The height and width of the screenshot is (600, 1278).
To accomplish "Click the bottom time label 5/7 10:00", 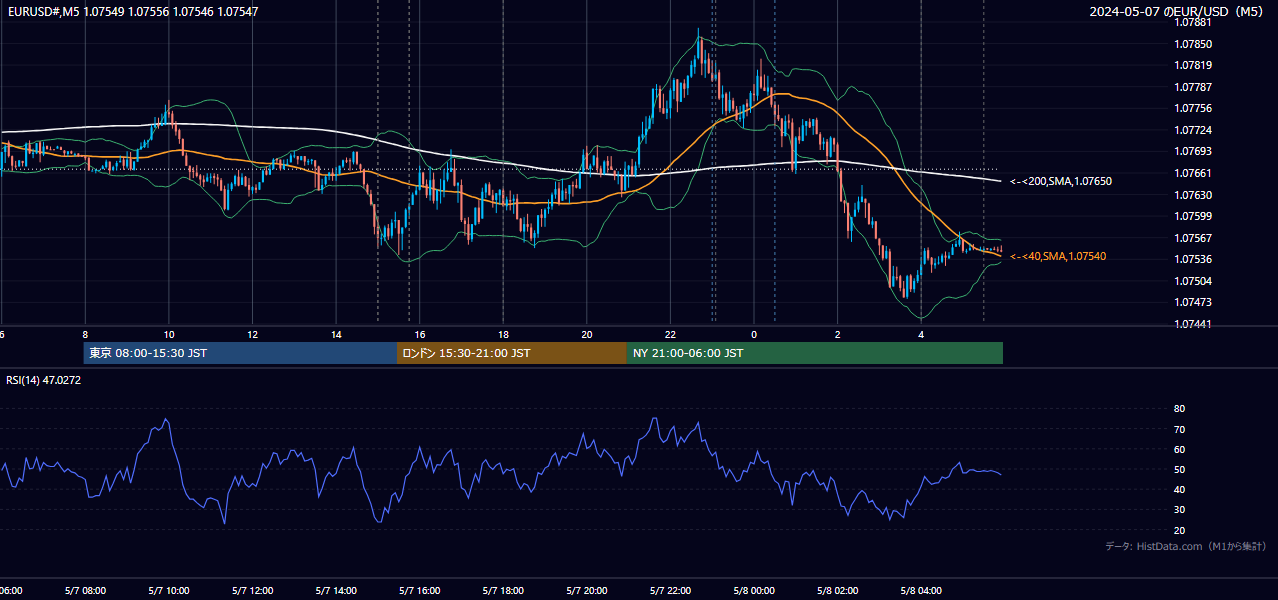I will [168, 591].
